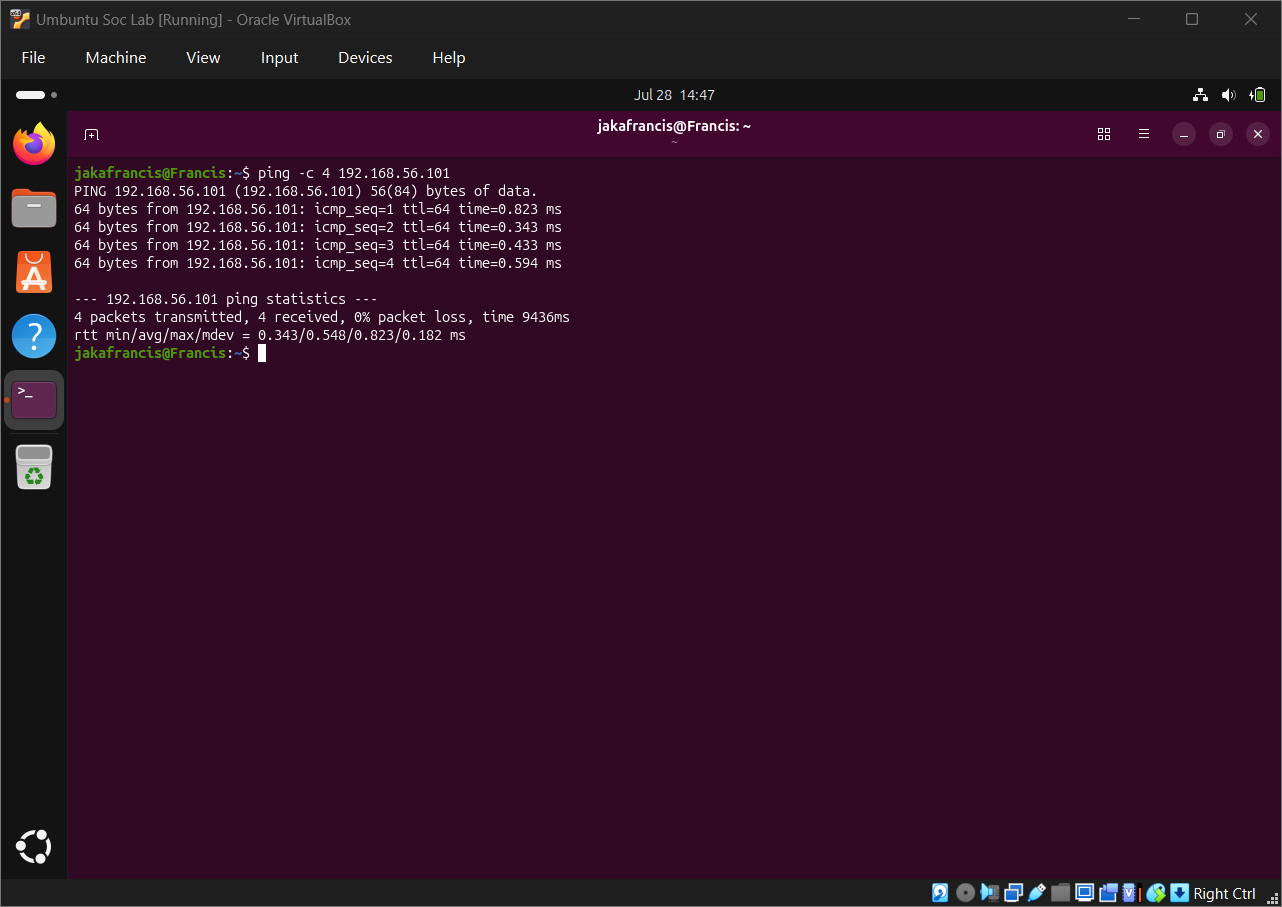
Task: Click the USB devices status icon
Action: click(1037, 893)
